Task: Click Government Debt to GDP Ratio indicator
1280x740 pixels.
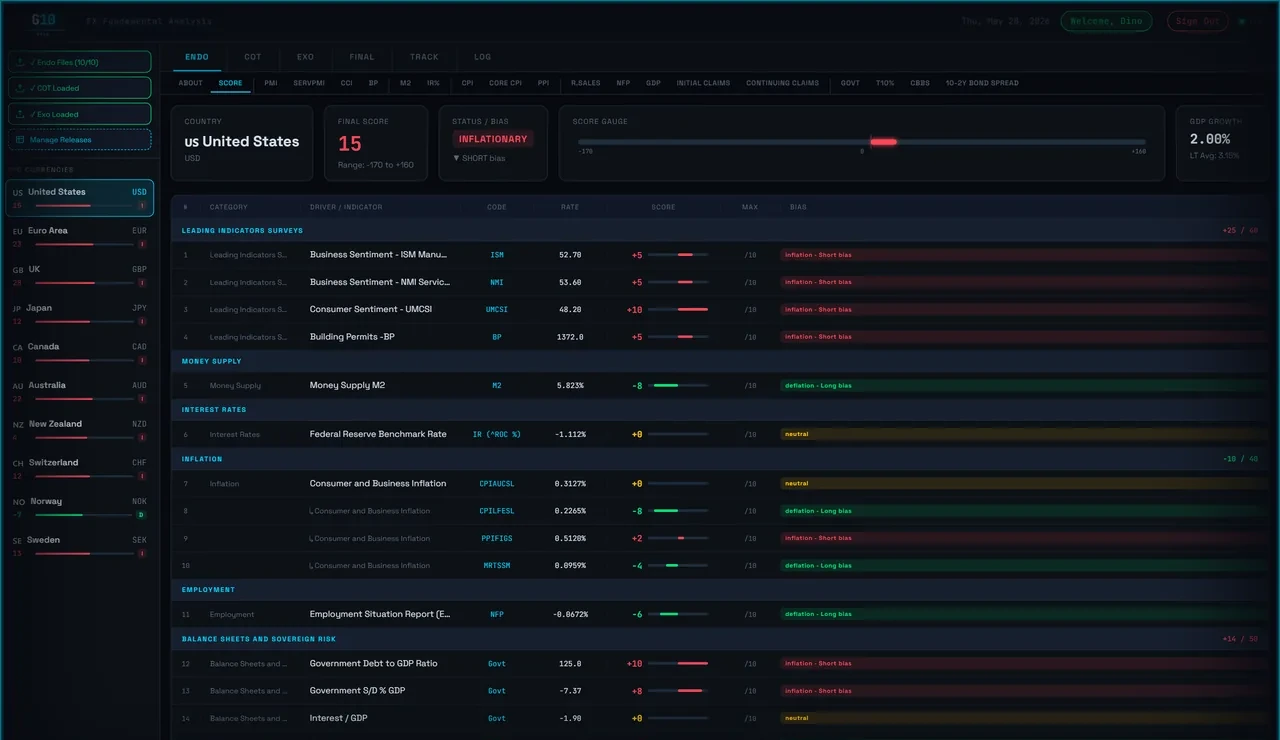Action: pyautogui.click(x=373, y=663)
